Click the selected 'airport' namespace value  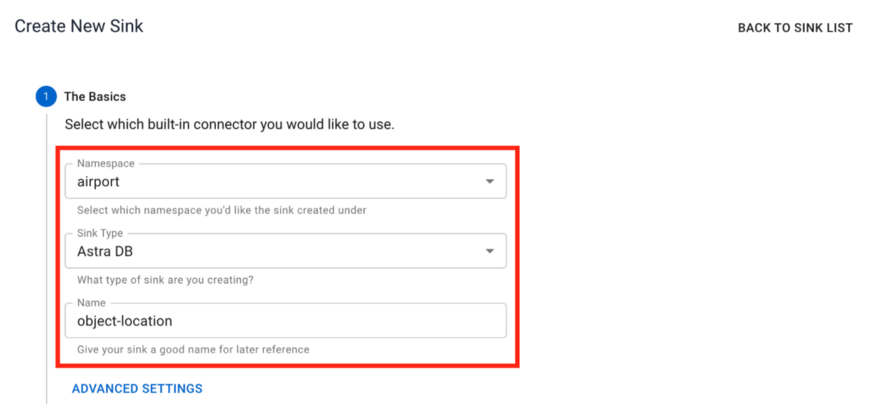pyautogui.click(x=98, y=182)
